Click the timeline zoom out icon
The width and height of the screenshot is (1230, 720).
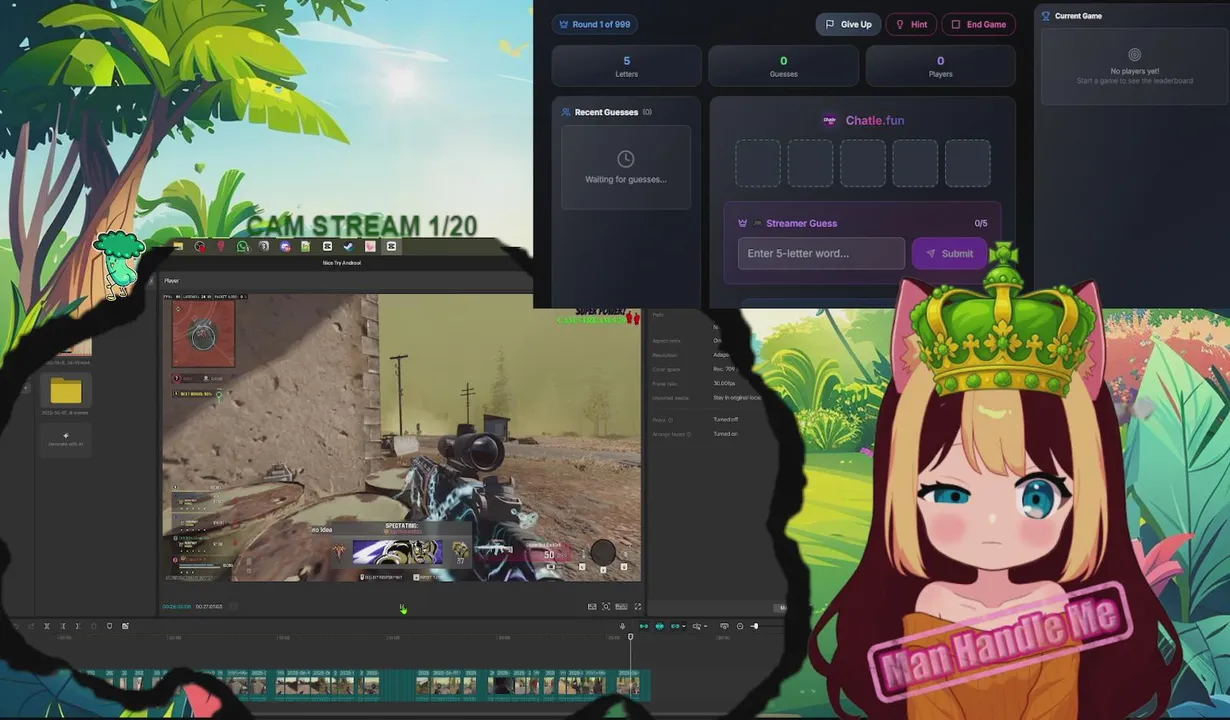pos(740,626)
